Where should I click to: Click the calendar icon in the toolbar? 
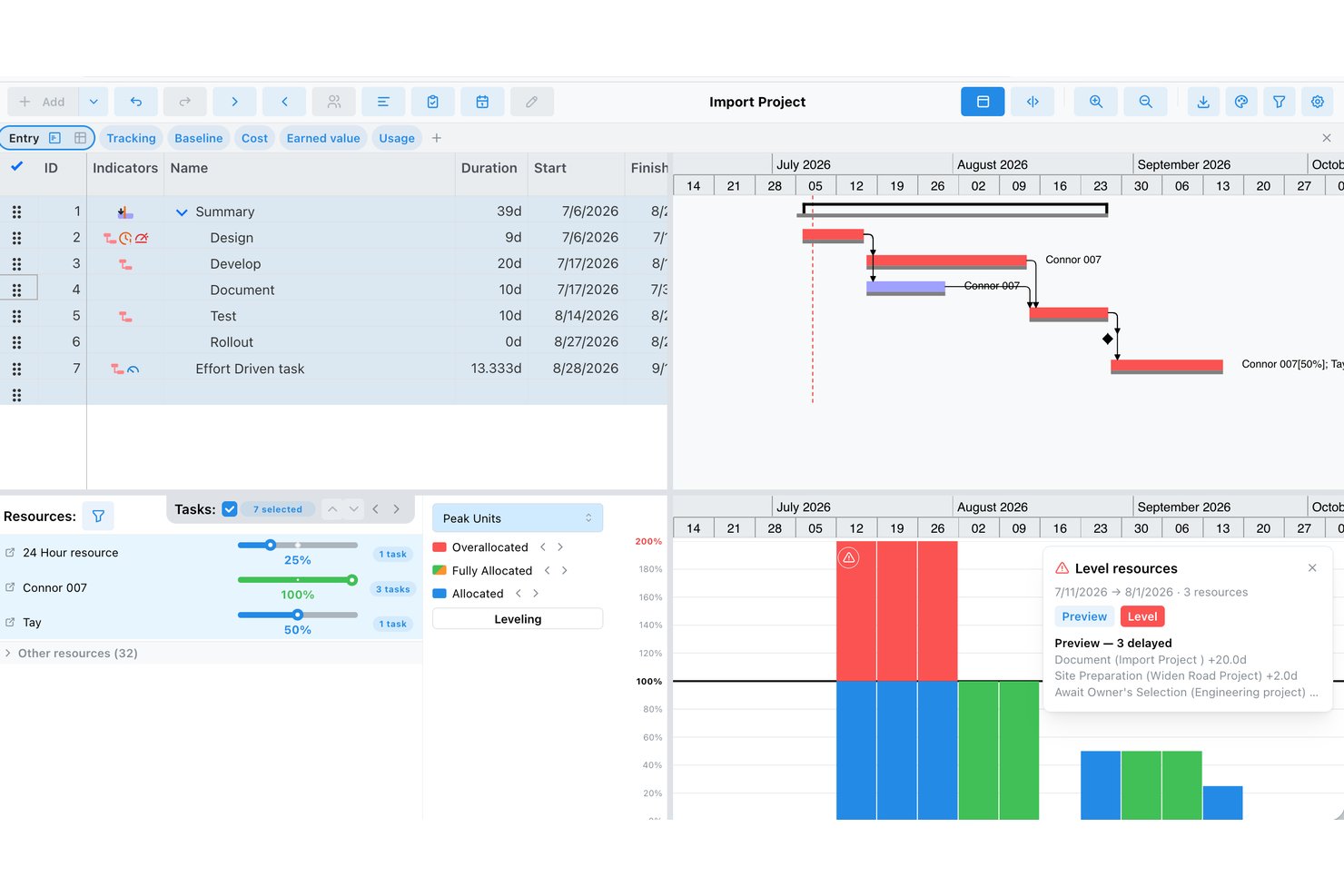tap(482, 102)
